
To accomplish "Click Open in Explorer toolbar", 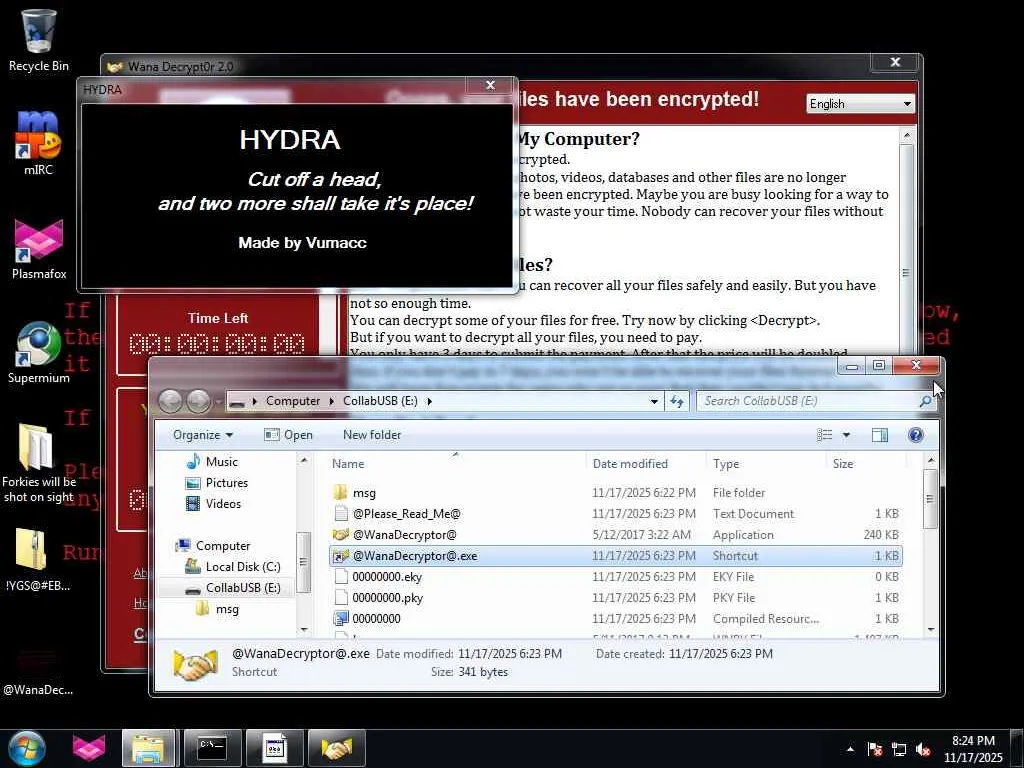I will pos(288,435).
